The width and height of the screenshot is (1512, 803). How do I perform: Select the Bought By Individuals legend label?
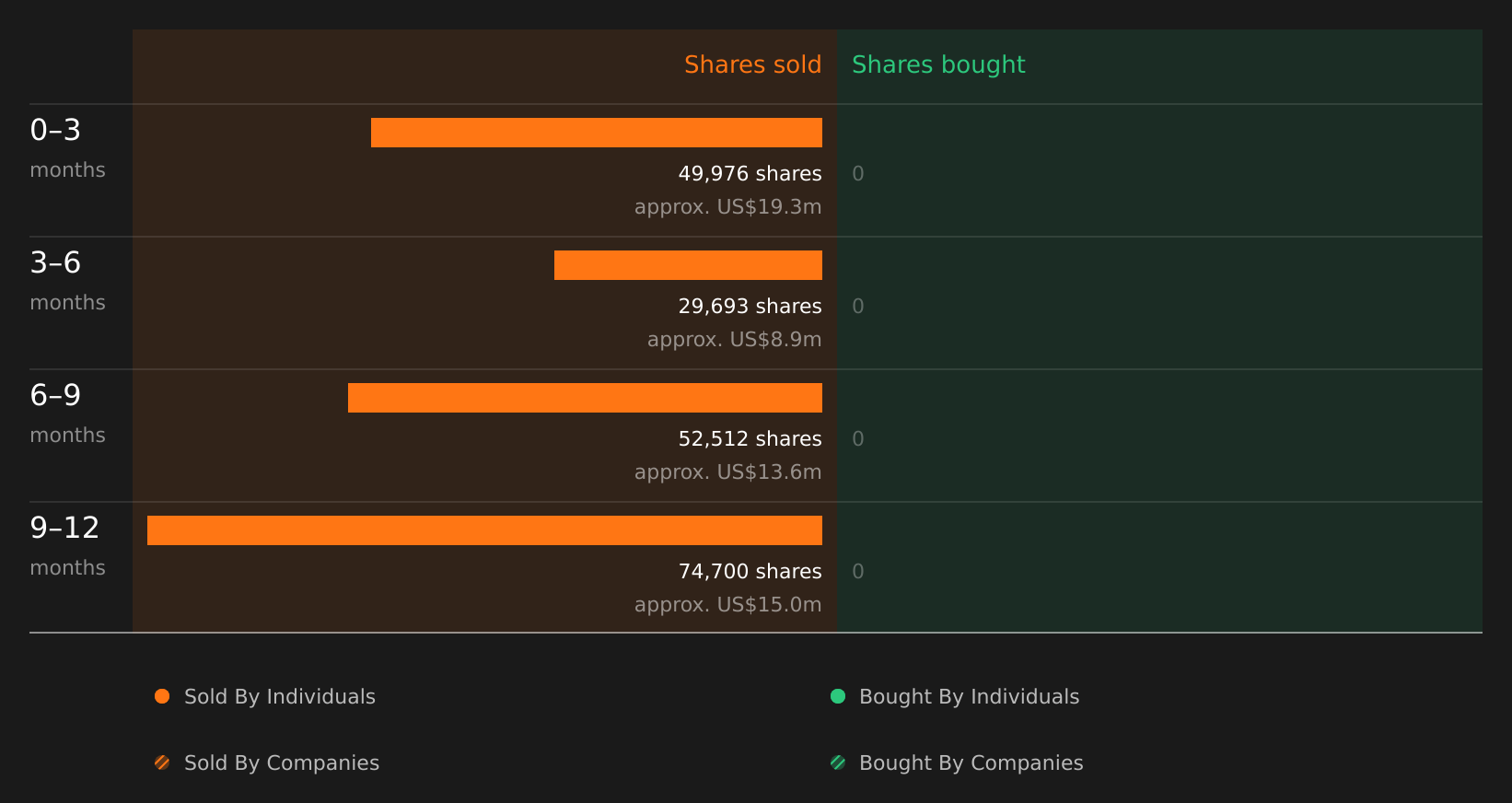(970, 697)
